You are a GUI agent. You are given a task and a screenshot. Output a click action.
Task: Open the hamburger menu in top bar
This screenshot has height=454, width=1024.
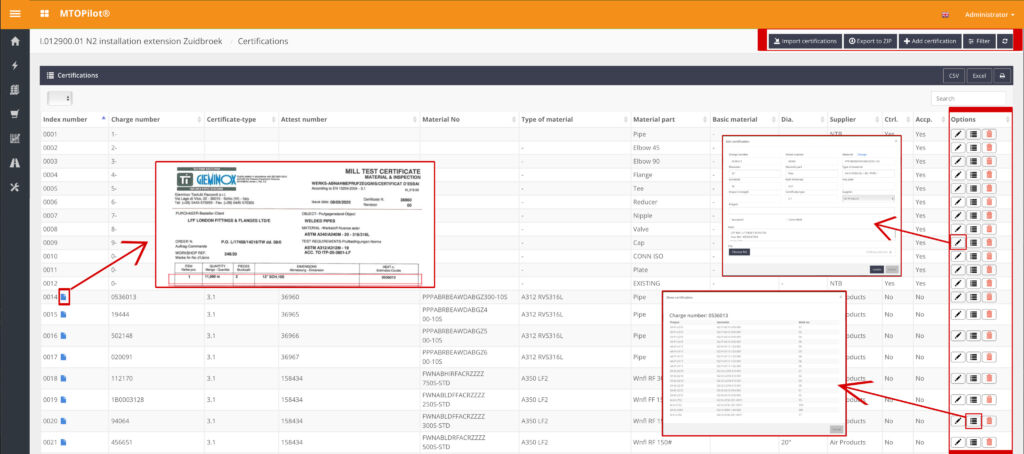click(x=15, y=14)
